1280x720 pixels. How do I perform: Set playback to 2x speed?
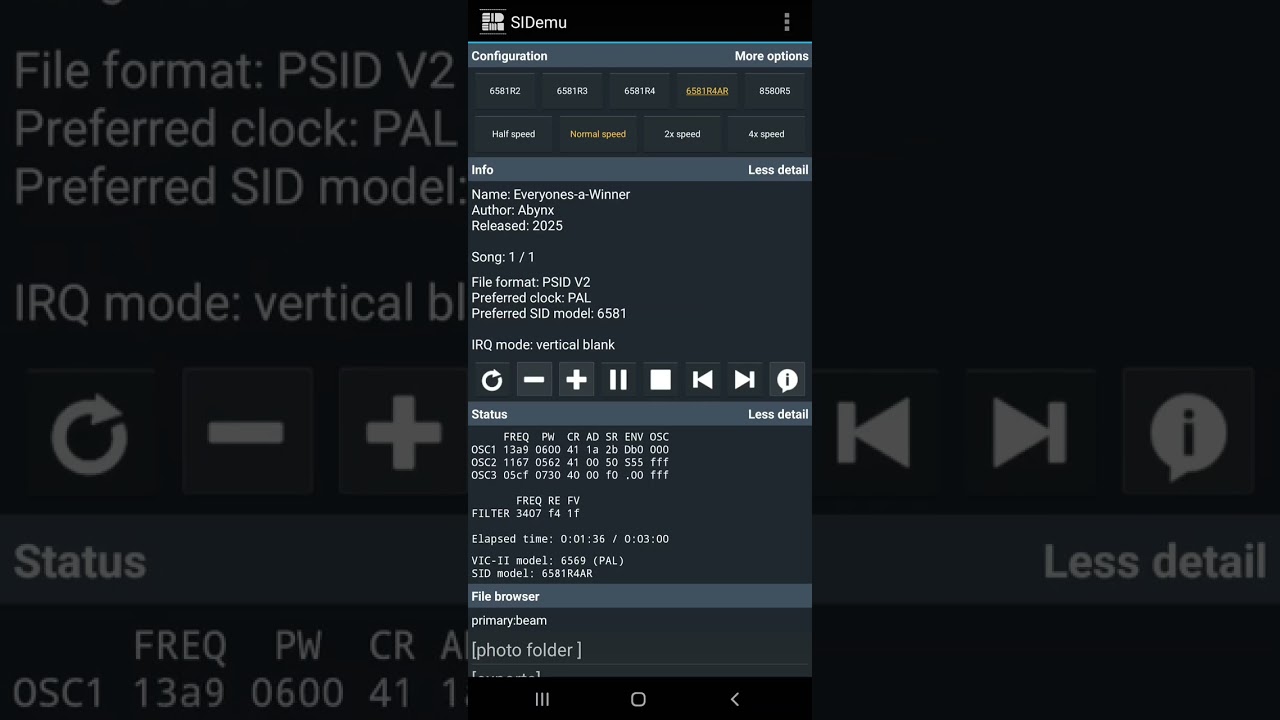pyautogui.click(x=682, y=134)
